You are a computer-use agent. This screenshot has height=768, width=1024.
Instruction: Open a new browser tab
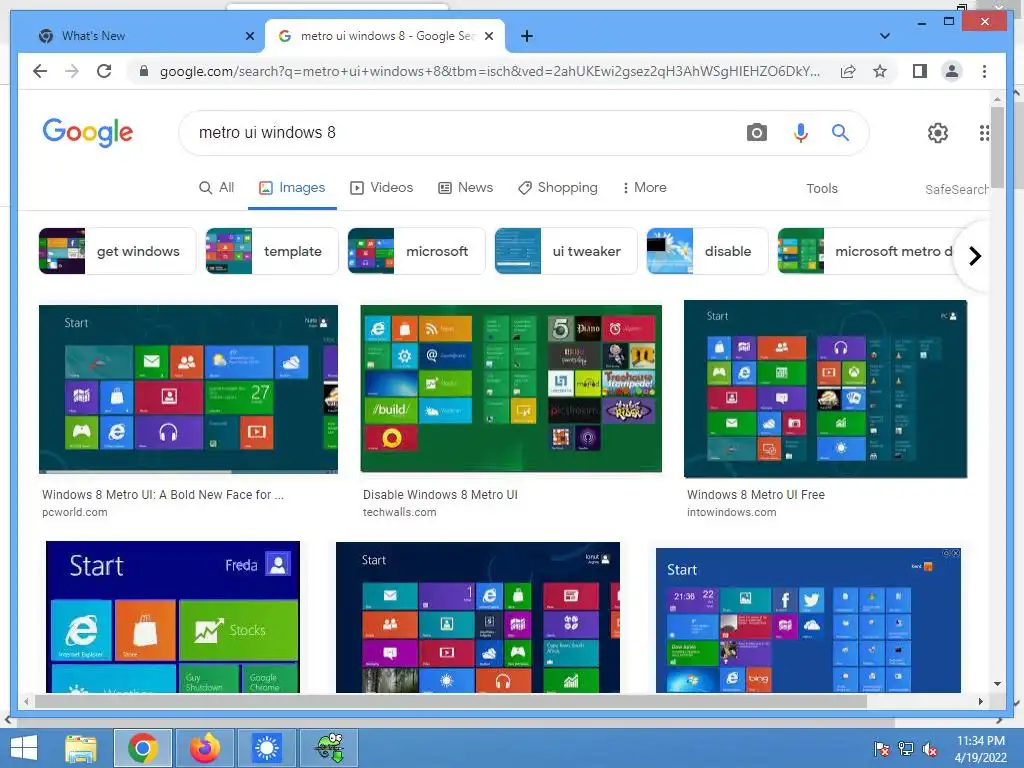tap(527, 36)
